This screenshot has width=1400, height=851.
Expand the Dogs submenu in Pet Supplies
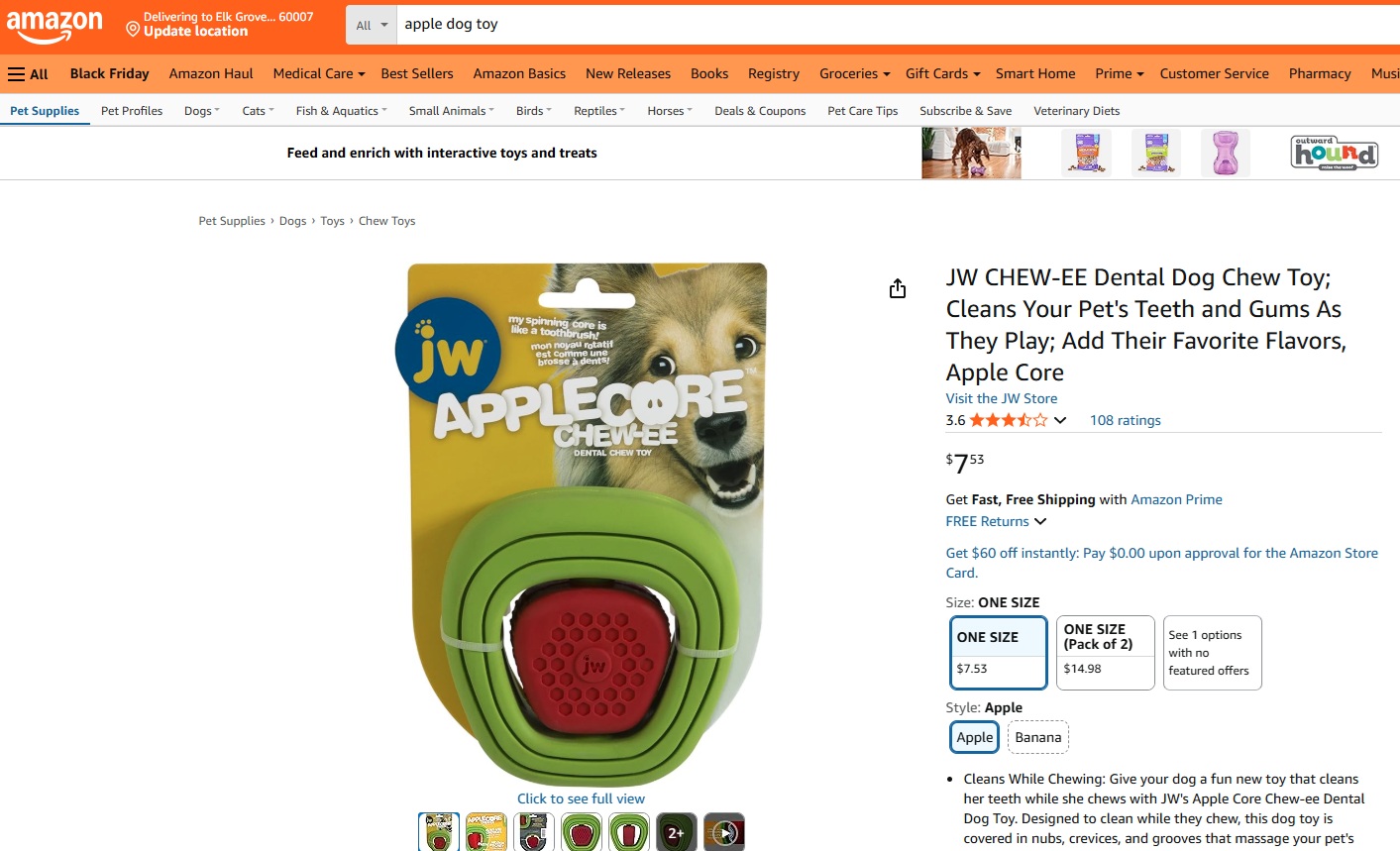tap(202, 111)
